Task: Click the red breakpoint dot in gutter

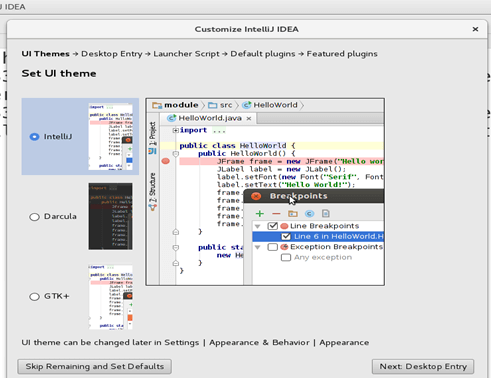Action: coord(166,161)
